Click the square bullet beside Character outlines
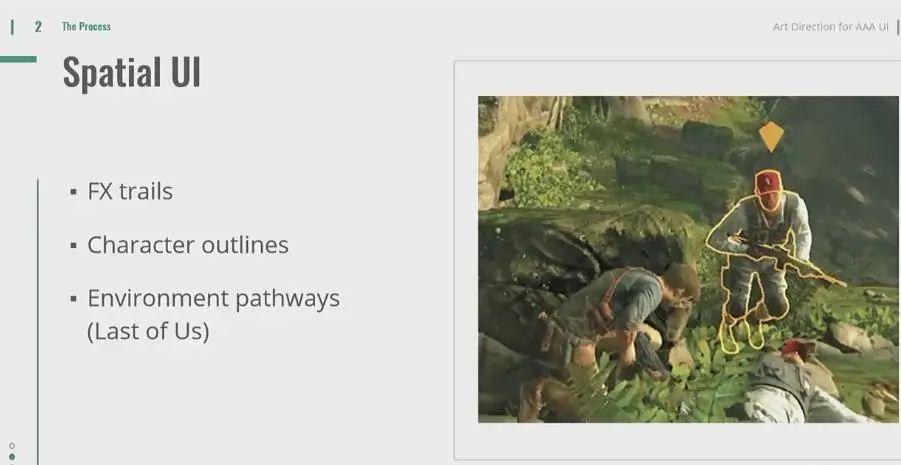The height and width of the screenshot is (465, 901). (x=73, y=245)
